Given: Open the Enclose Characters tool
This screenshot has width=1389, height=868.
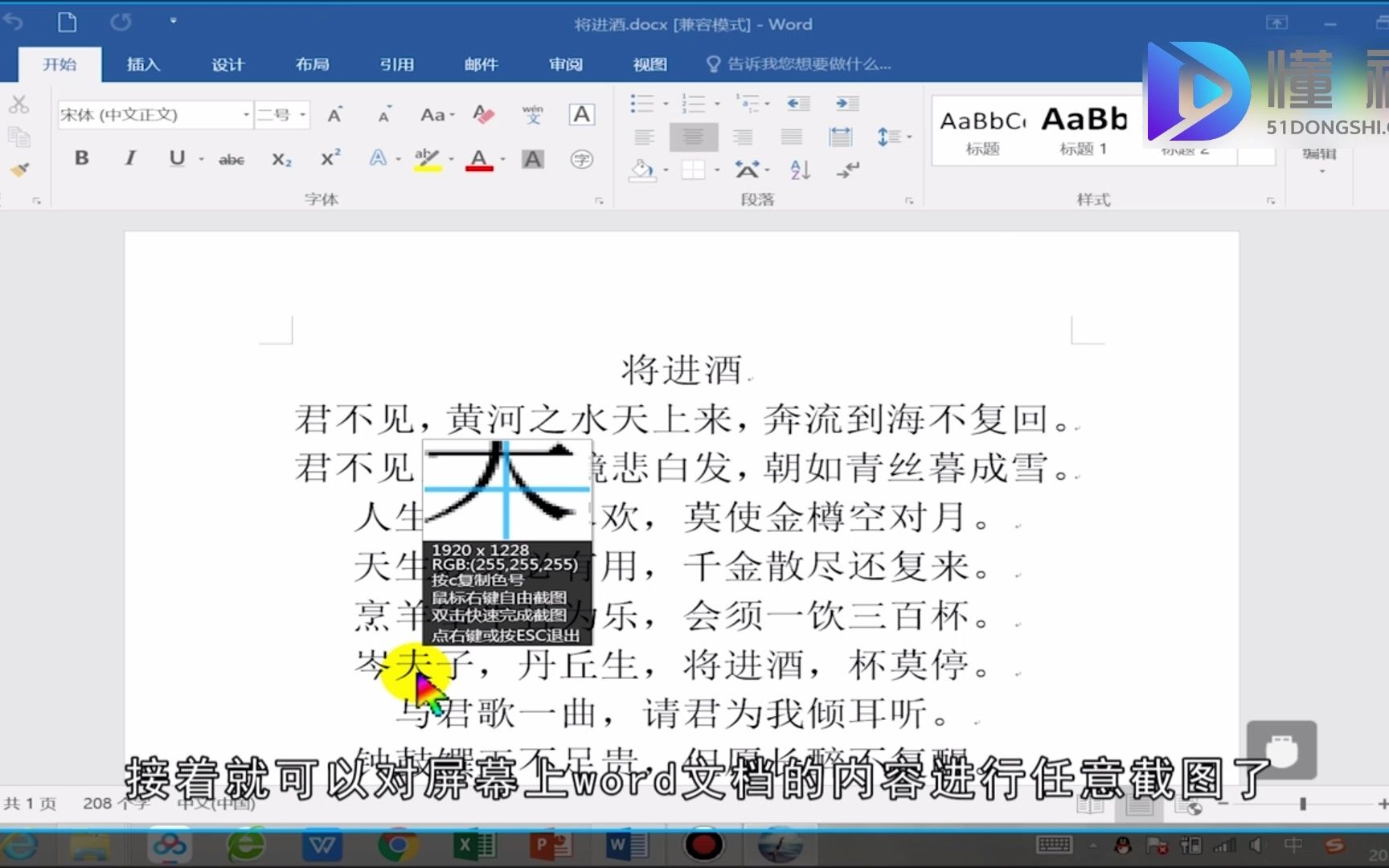Looking at the screenshot, I should coord(582,159).
